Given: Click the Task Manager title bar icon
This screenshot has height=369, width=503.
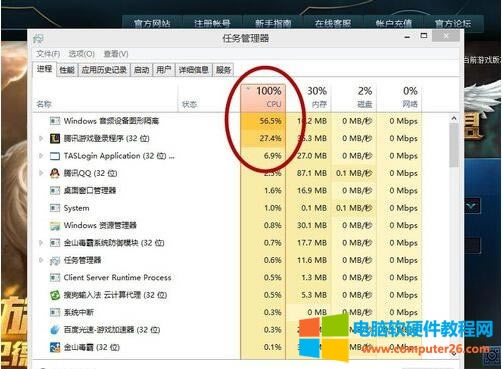Looking at the screenshot, I should (39, 39).
